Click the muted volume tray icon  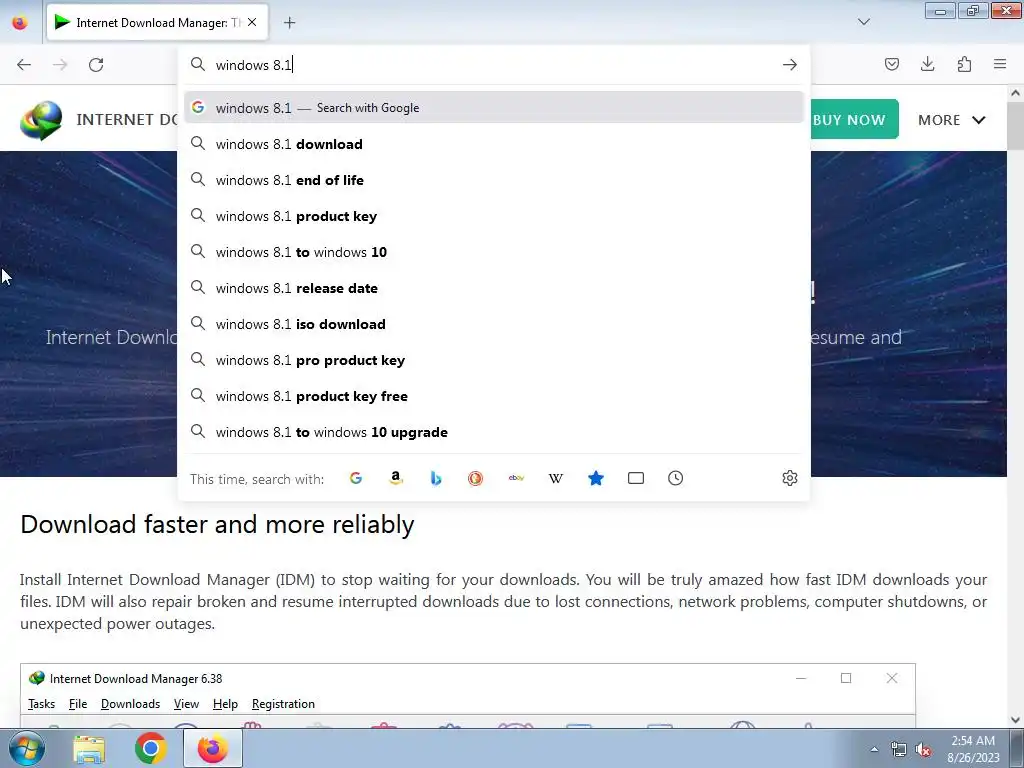pos(923,750)
